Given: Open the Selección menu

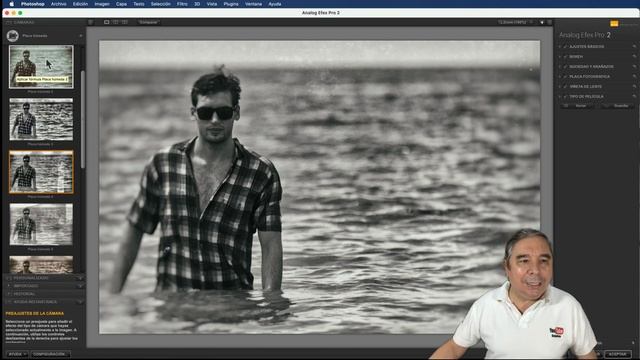Looking at the screenshot, I should 160,4.
